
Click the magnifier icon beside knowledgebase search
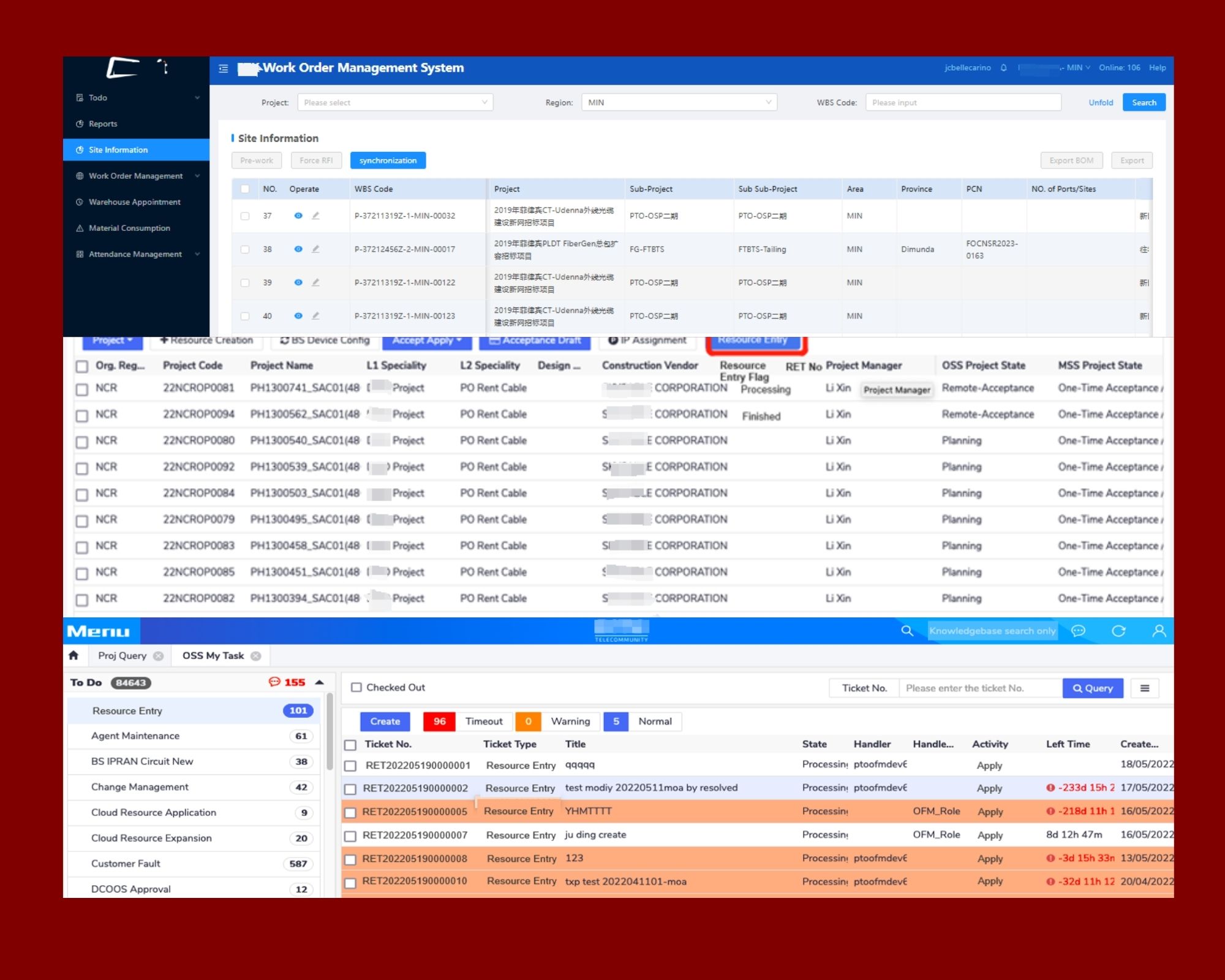[907, 631]
